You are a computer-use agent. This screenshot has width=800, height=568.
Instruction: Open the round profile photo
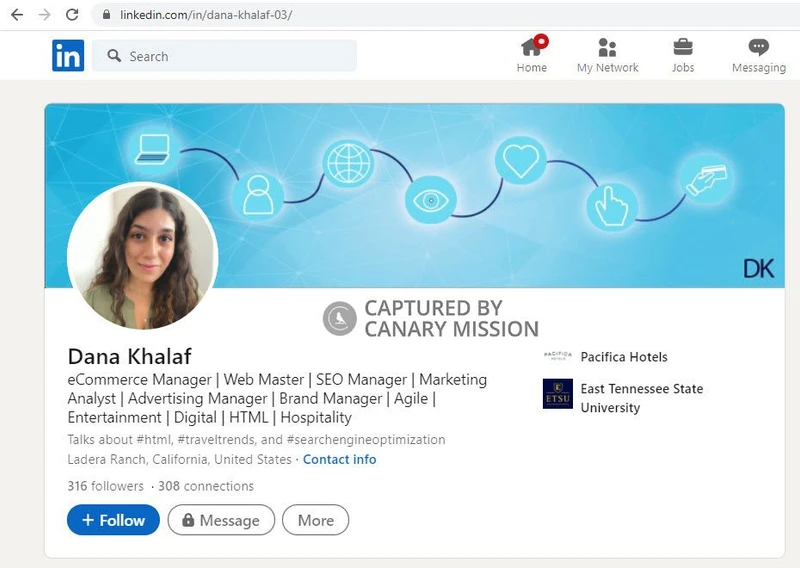click(143, 256)
